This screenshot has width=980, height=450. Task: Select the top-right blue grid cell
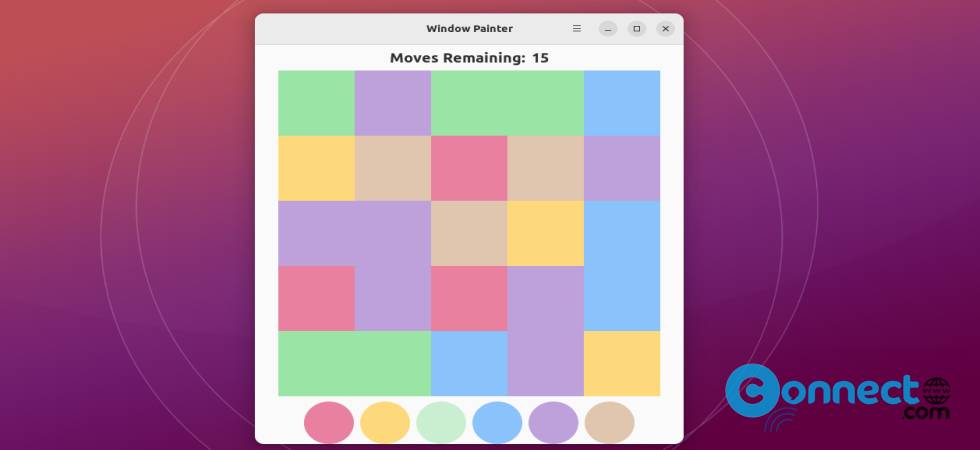point(622,103)
